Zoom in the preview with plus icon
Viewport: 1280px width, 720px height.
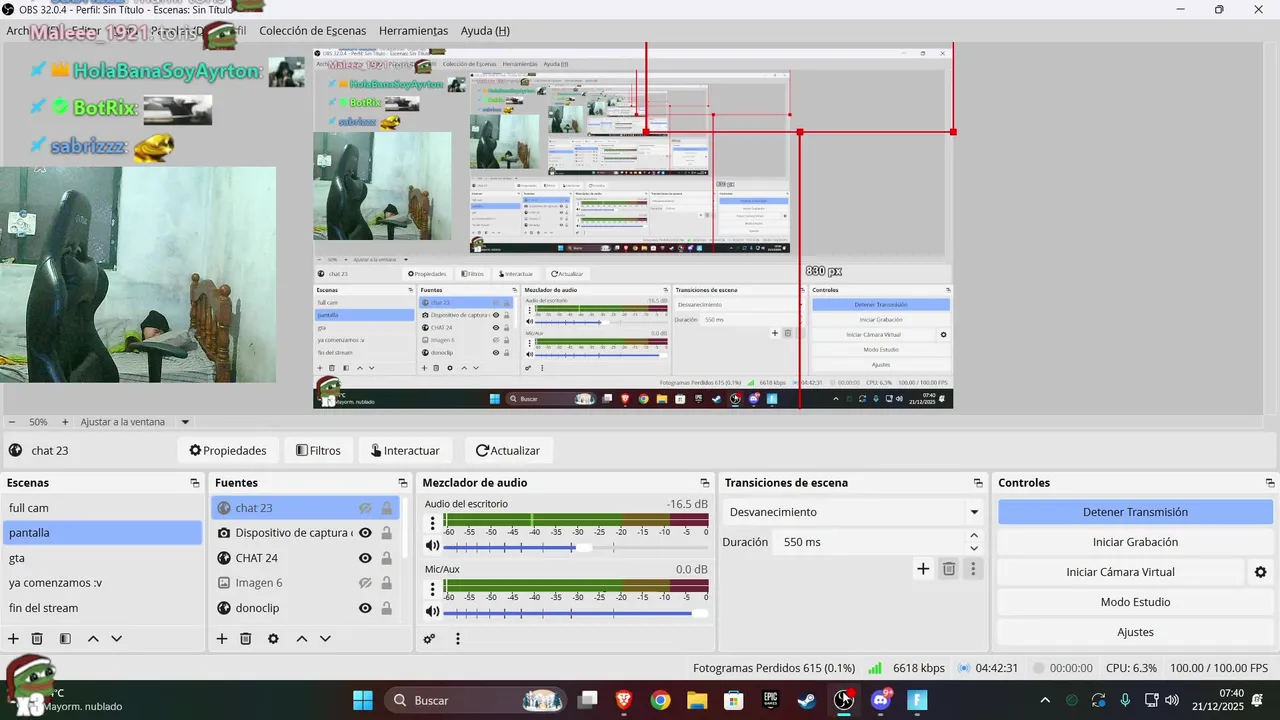[65, 422]
